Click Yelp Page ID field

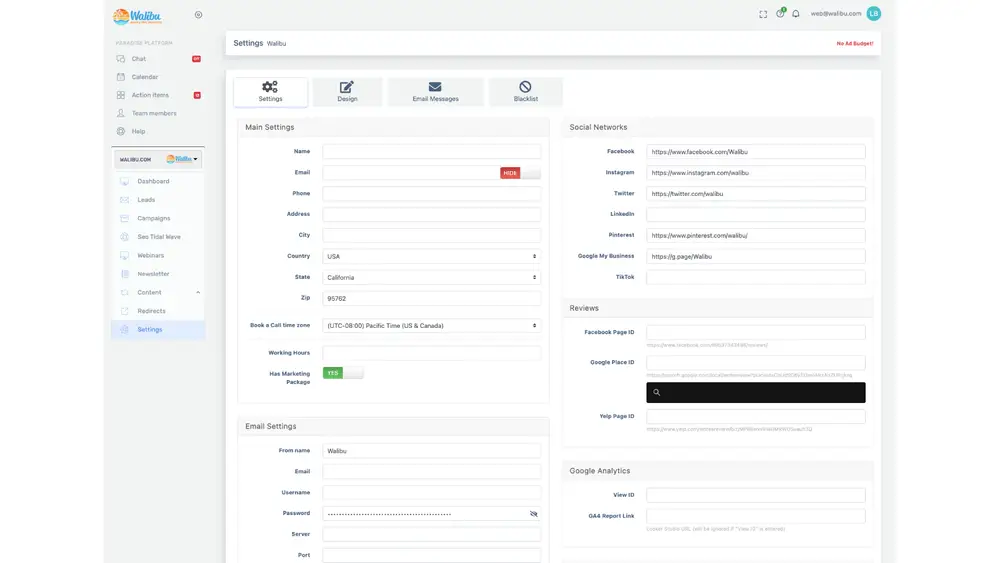tap(756, 416)
